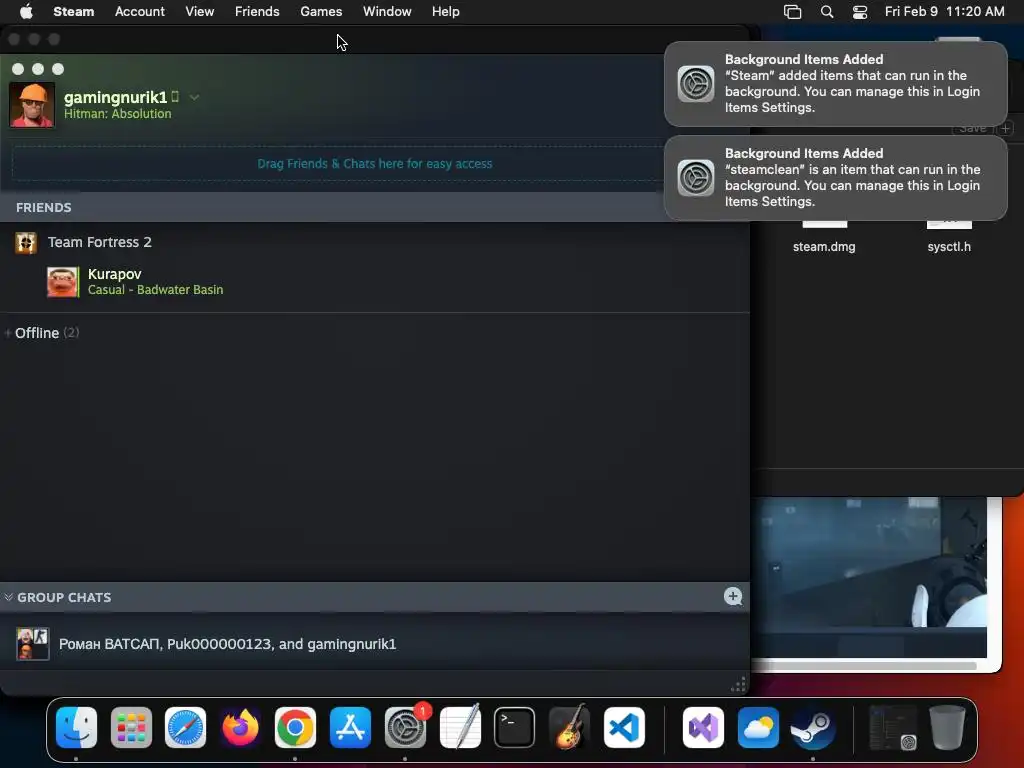The image size is (1024, 768).
Task: Open the steamclean Background Items notification
Action: 835,178
